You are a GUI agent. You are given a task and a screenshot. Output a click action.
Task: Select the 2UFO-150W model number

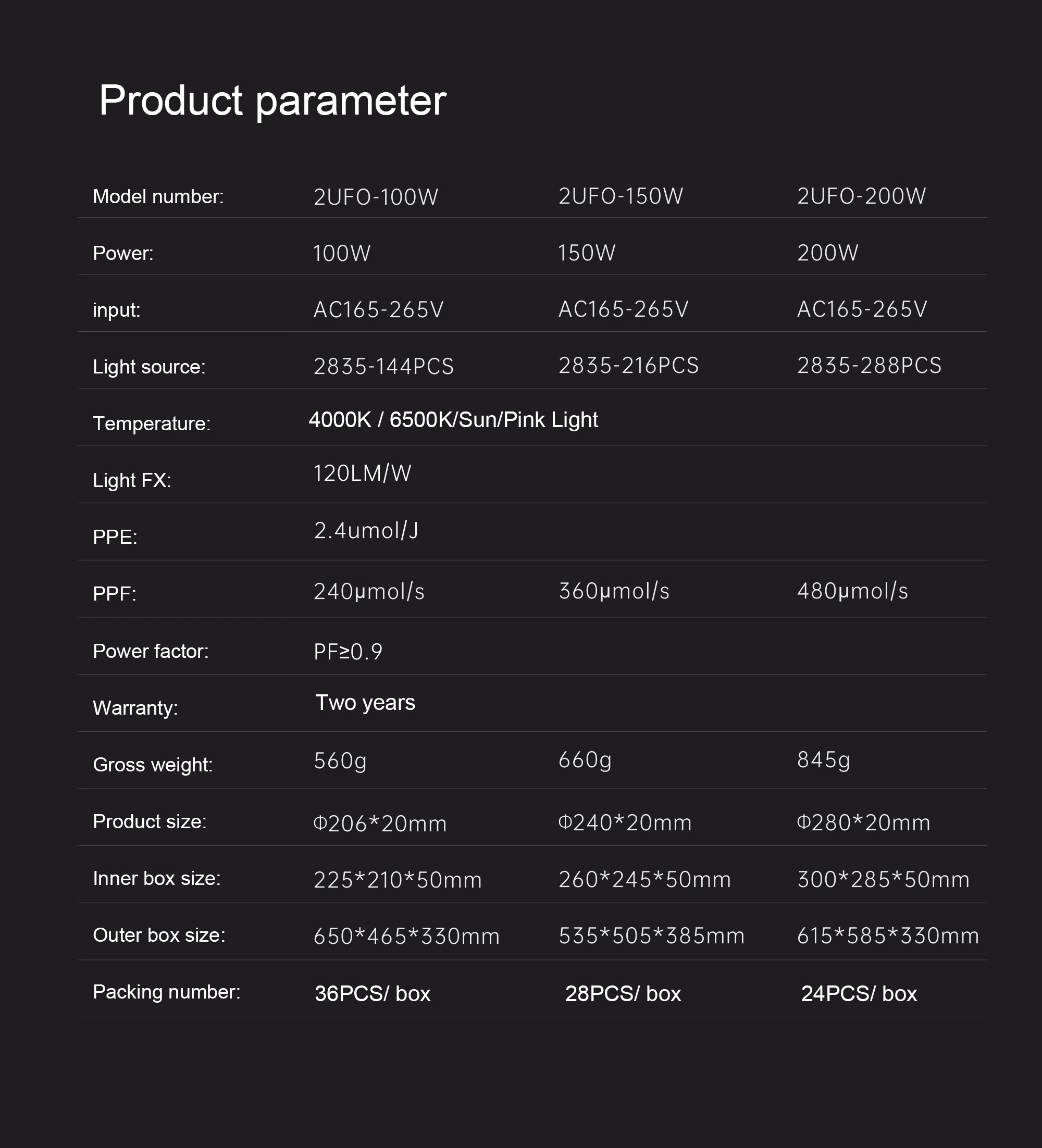click(621, 196)
